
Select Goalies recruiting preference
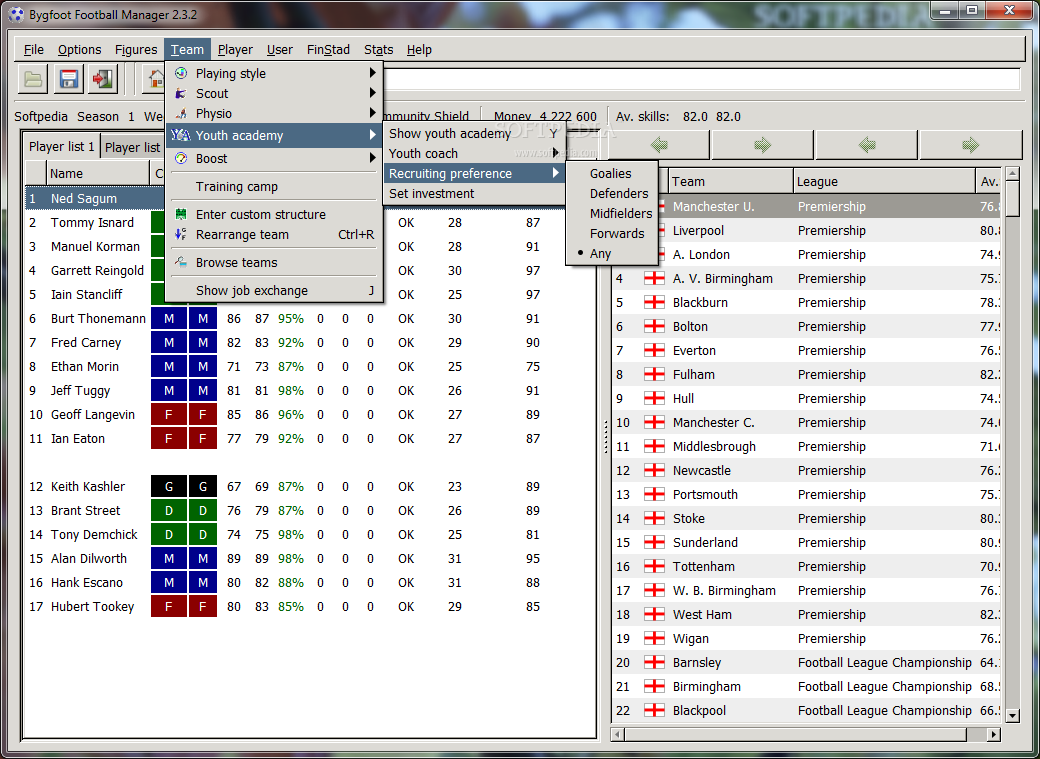click(611, 173)
